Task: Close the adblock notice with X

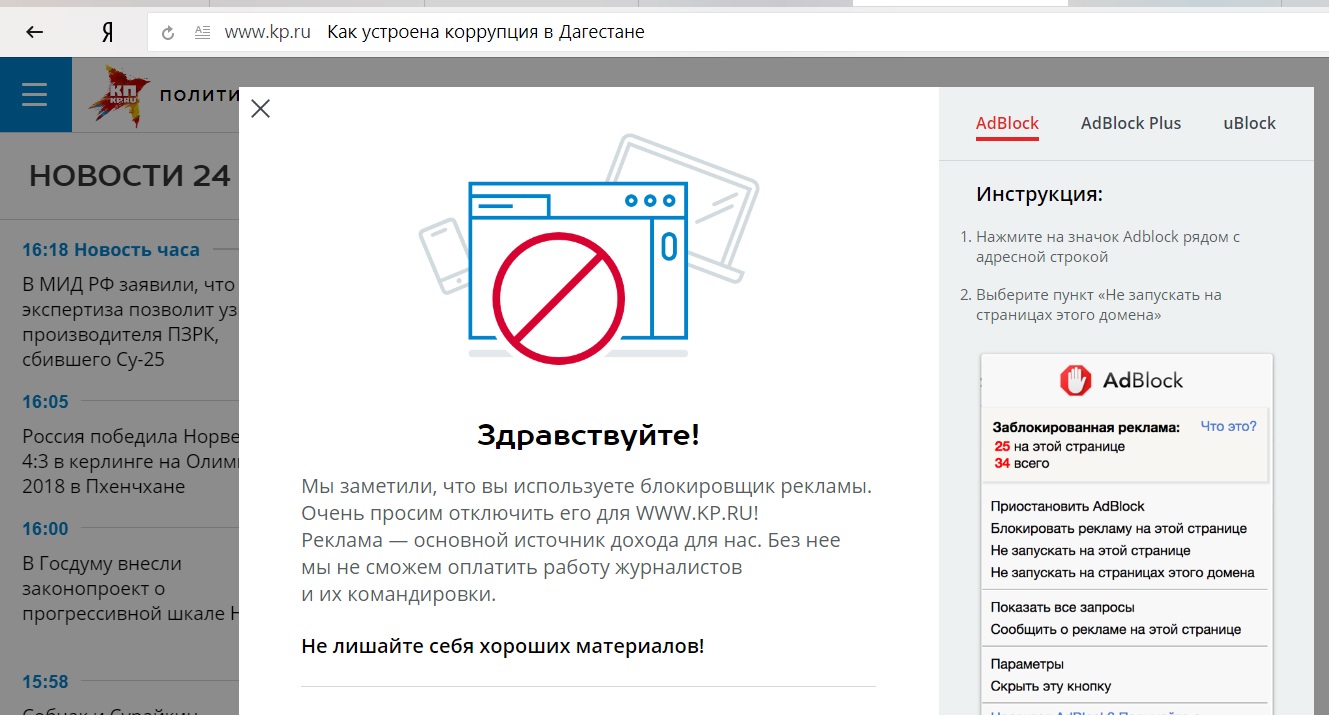Action: coord(260,109)
